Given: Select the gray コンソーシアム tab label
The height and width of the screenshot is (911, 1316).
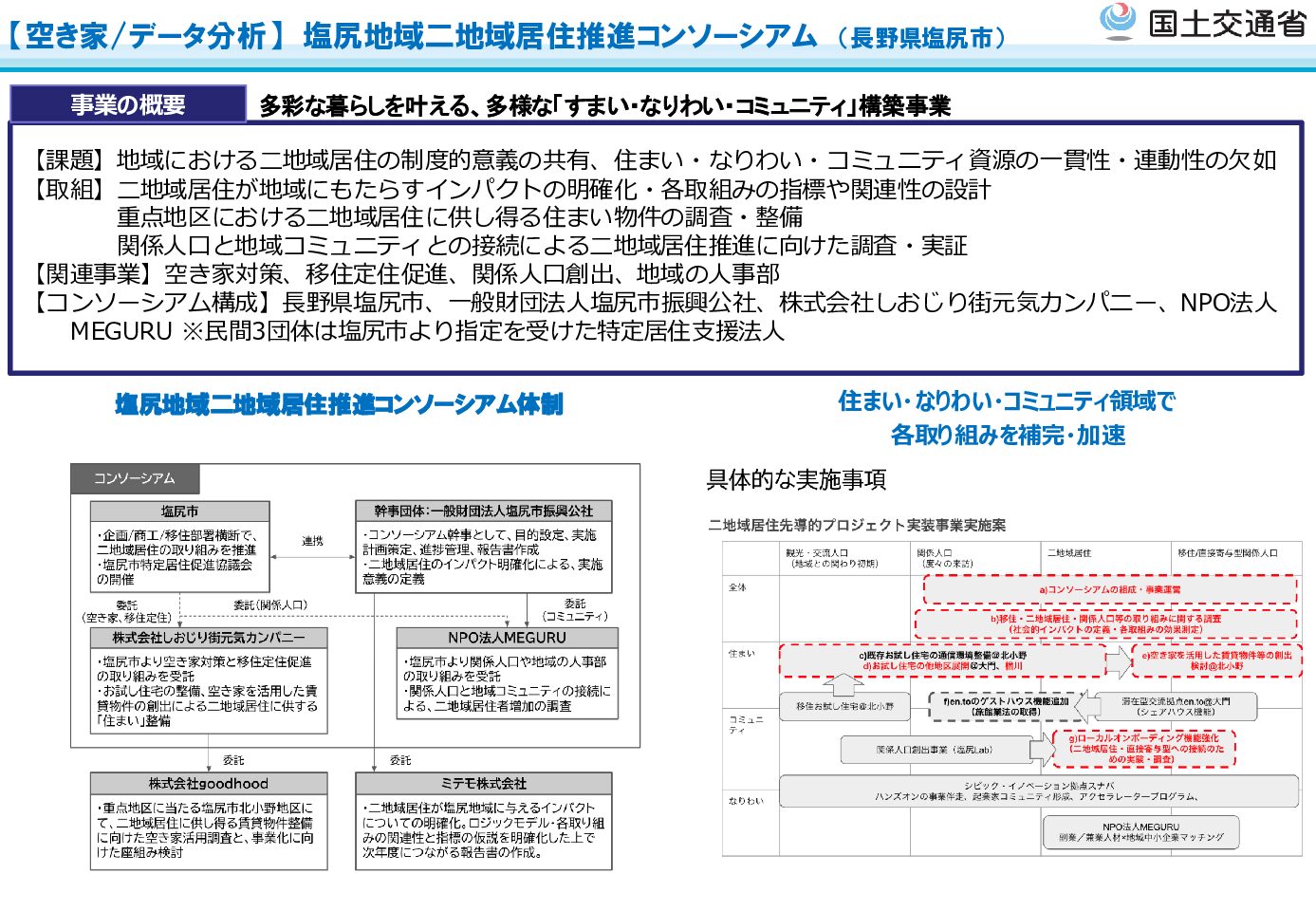Looking at the screenshot, I should coord(134,478).
